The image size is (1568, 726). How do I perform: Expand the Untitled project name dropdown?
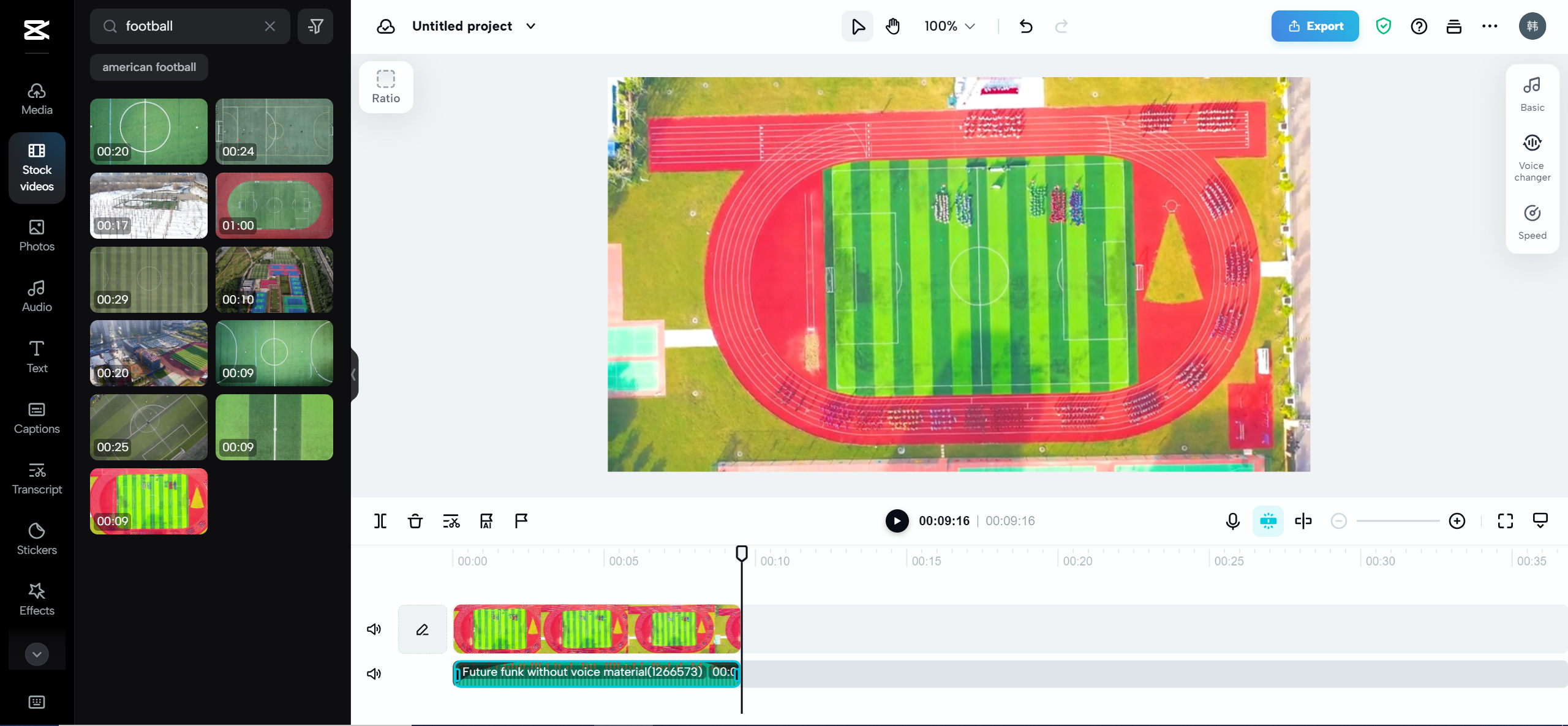[x=532, y=26]
